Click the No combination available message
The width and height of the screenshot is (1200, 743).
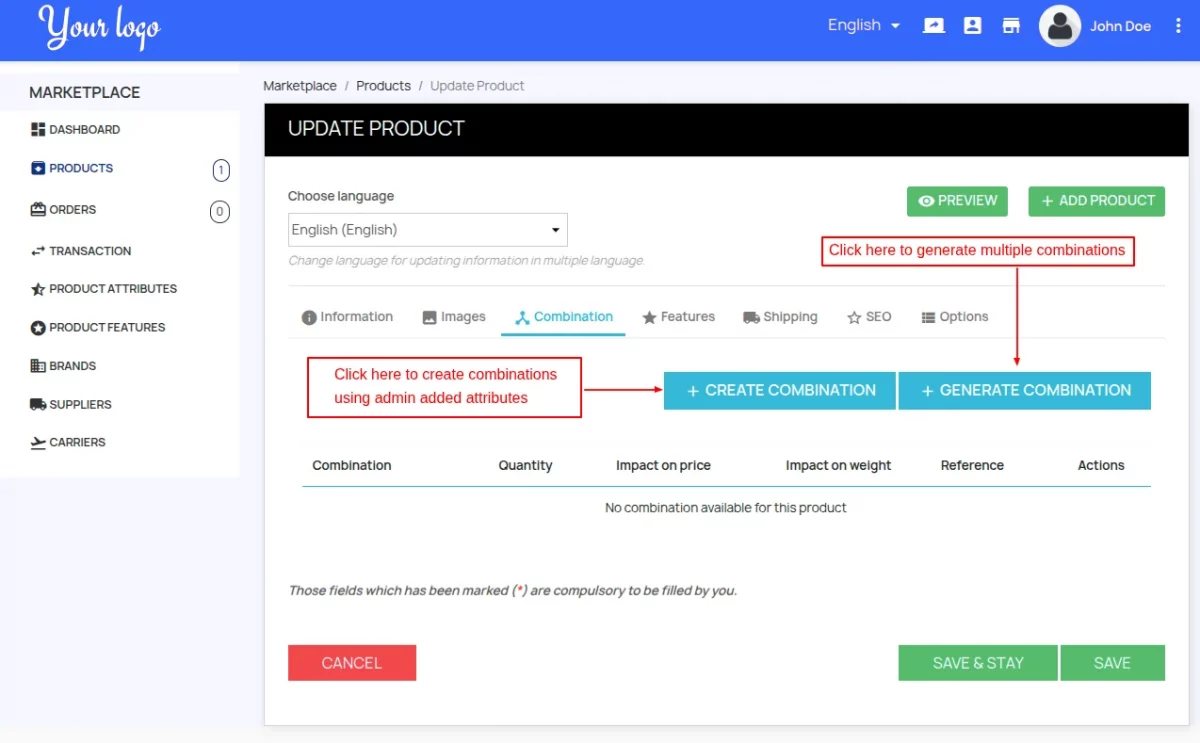point(726,508)
